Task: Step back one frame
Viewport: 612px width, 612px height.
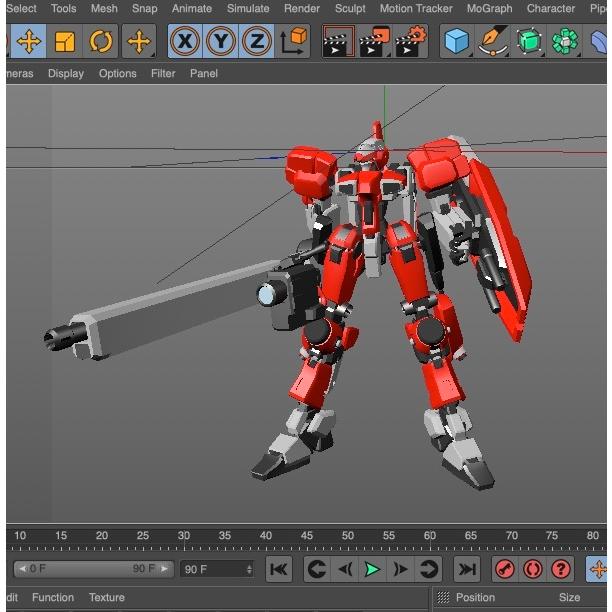Action: point(345,569)
